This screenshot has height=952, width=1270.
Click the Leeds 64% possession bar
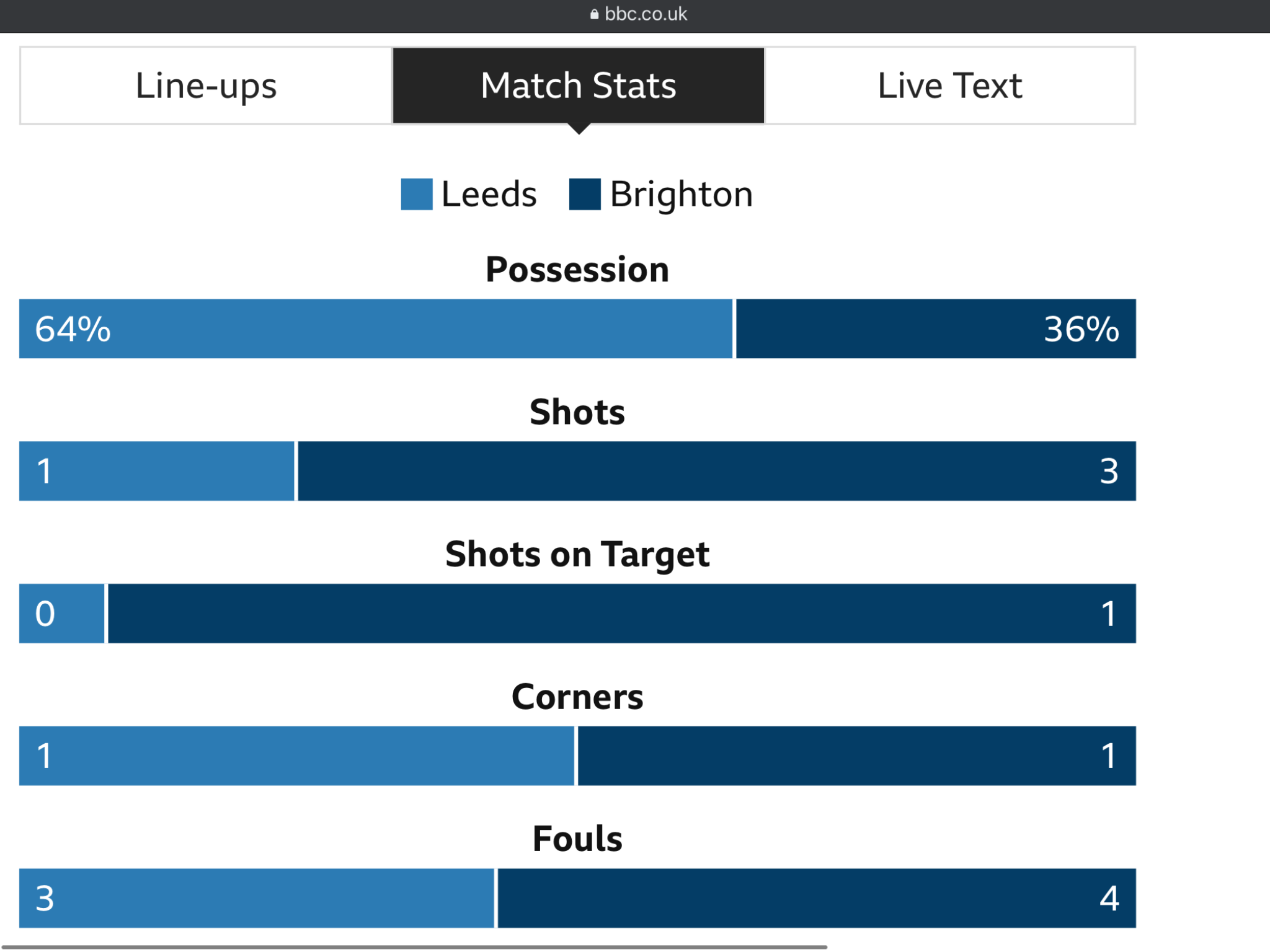point(376,328)
